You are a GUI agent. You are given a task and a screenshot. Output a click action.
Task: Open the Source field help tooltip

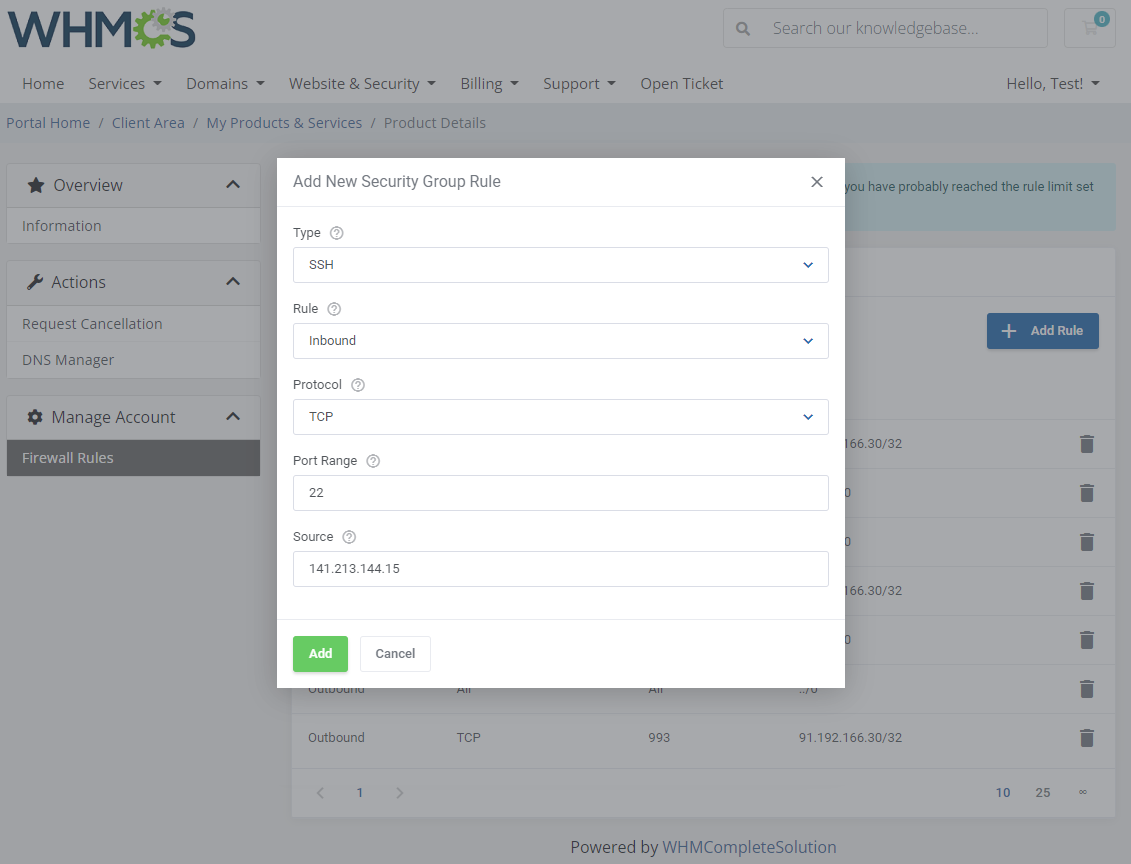(x=348, y=536)
